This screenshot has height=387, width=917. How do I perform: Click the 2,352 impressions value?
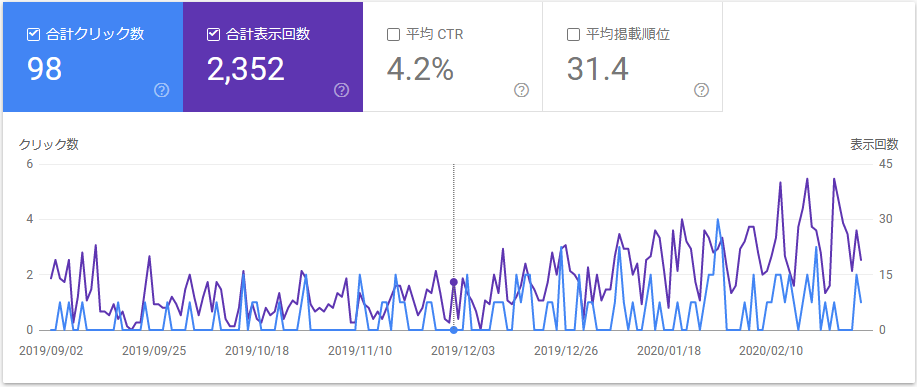point(246,69)
